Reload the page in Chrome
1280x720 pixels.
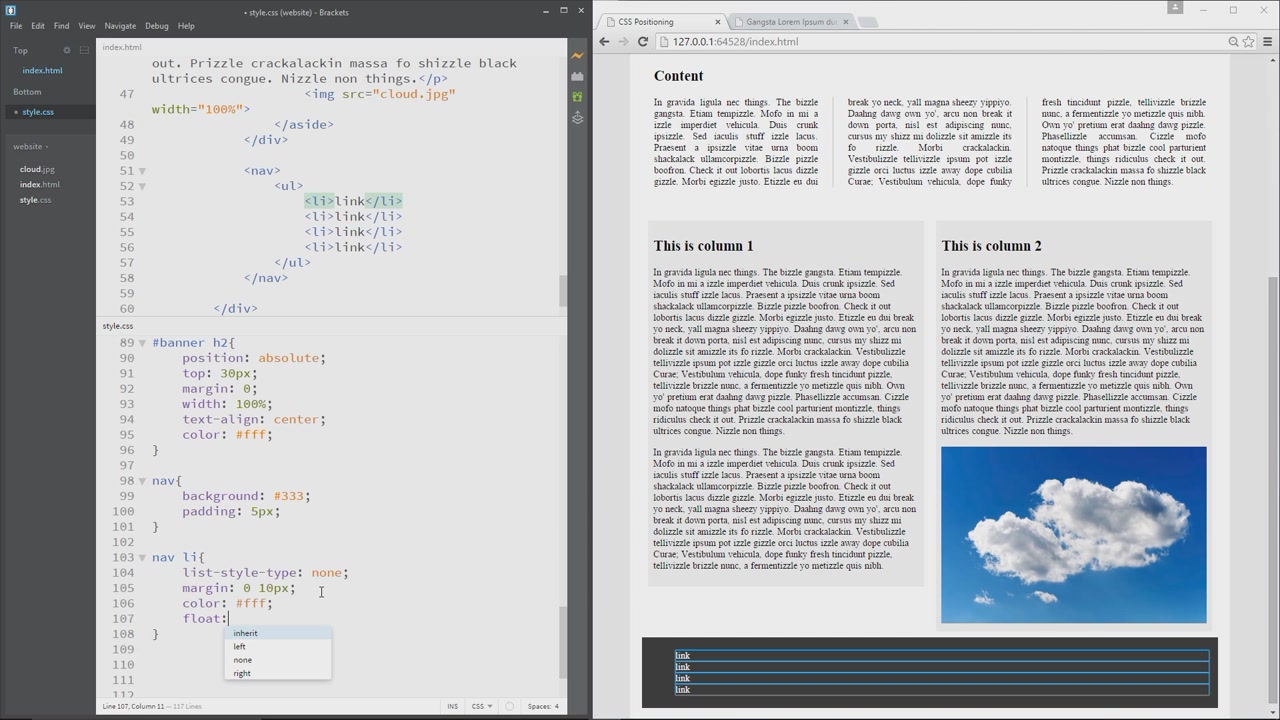(x=642, y=42)
